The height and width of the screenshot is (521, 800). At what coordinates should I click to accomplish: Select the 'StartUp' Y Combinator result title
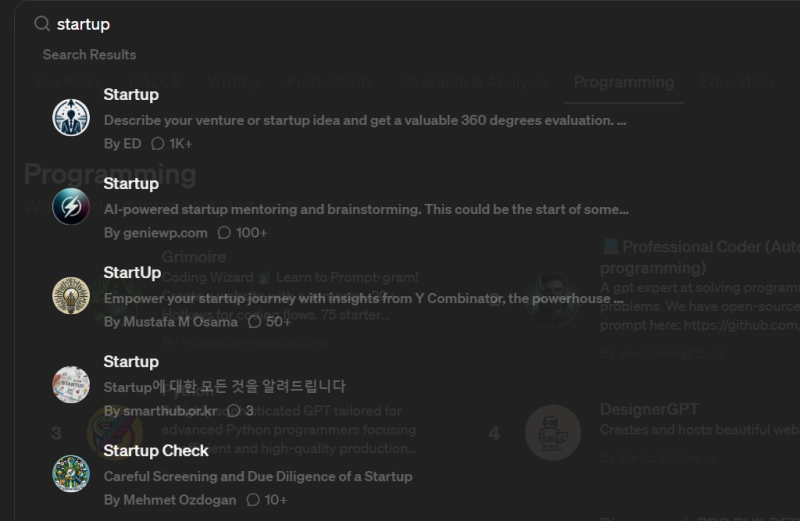tap(132, 272)
